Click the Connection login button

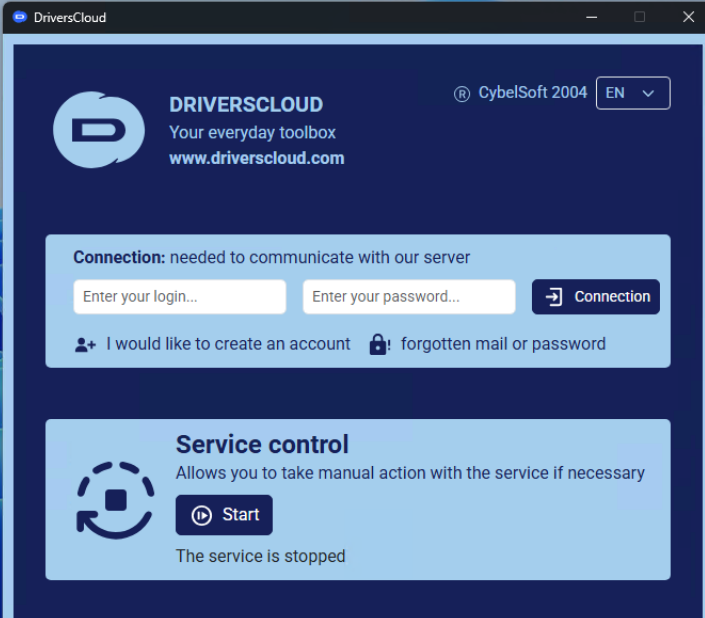[596, 297]
